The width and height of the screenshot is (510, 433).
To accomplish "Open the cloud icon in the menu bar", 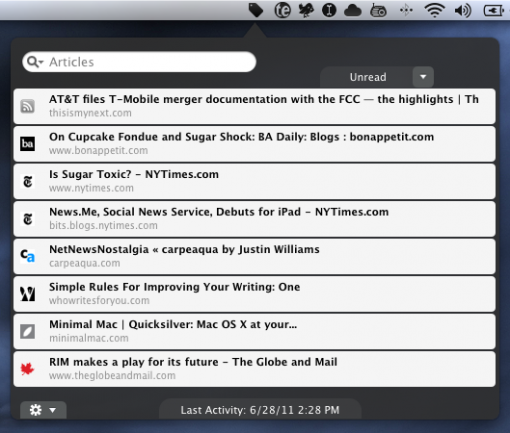I will pyautogui.click(x=353, y=11).
